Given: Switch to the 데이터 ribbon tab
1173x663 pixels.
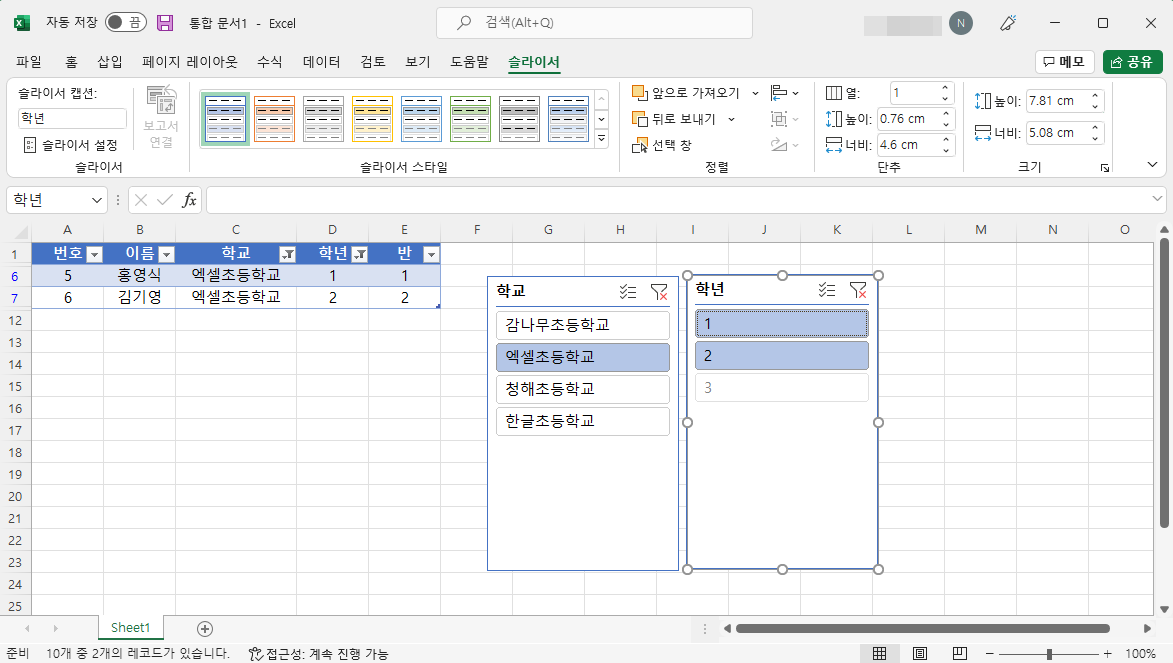Looking at the screenshot, I should pyautogui.click(x=319, y=61).
